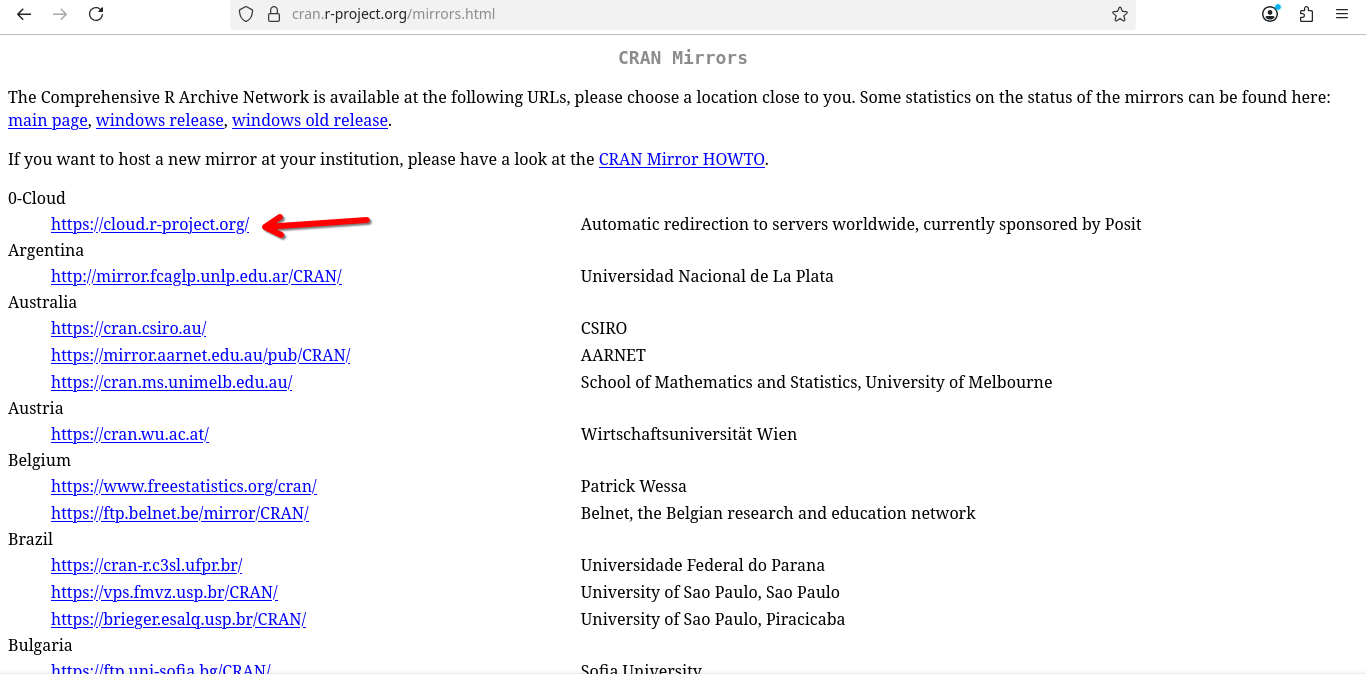
Task: Open the cran-r.c3sl.ufpr.br Brazil mirror
Action: tap(146, 565)
